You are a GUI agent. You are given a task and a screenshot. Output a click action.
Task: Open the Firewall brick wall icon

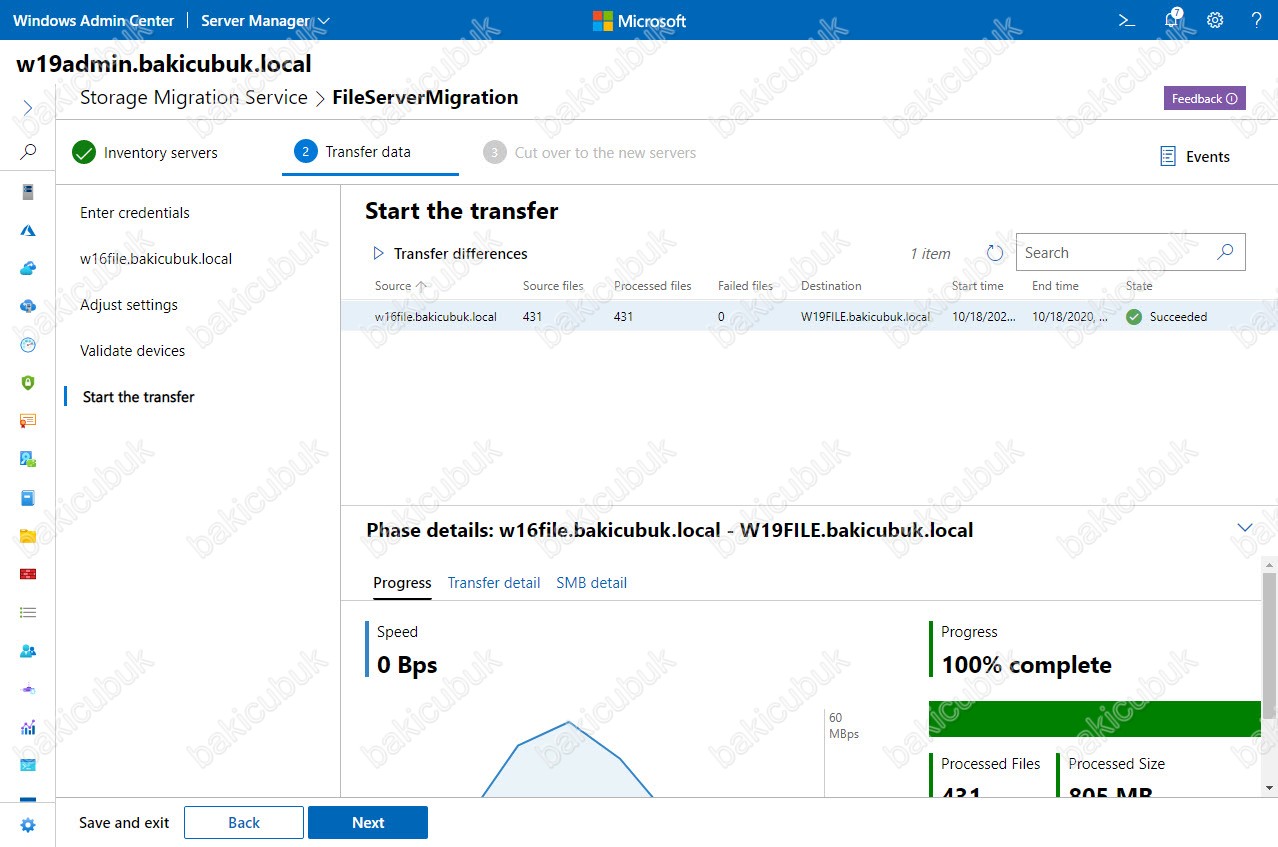point(28,574)
